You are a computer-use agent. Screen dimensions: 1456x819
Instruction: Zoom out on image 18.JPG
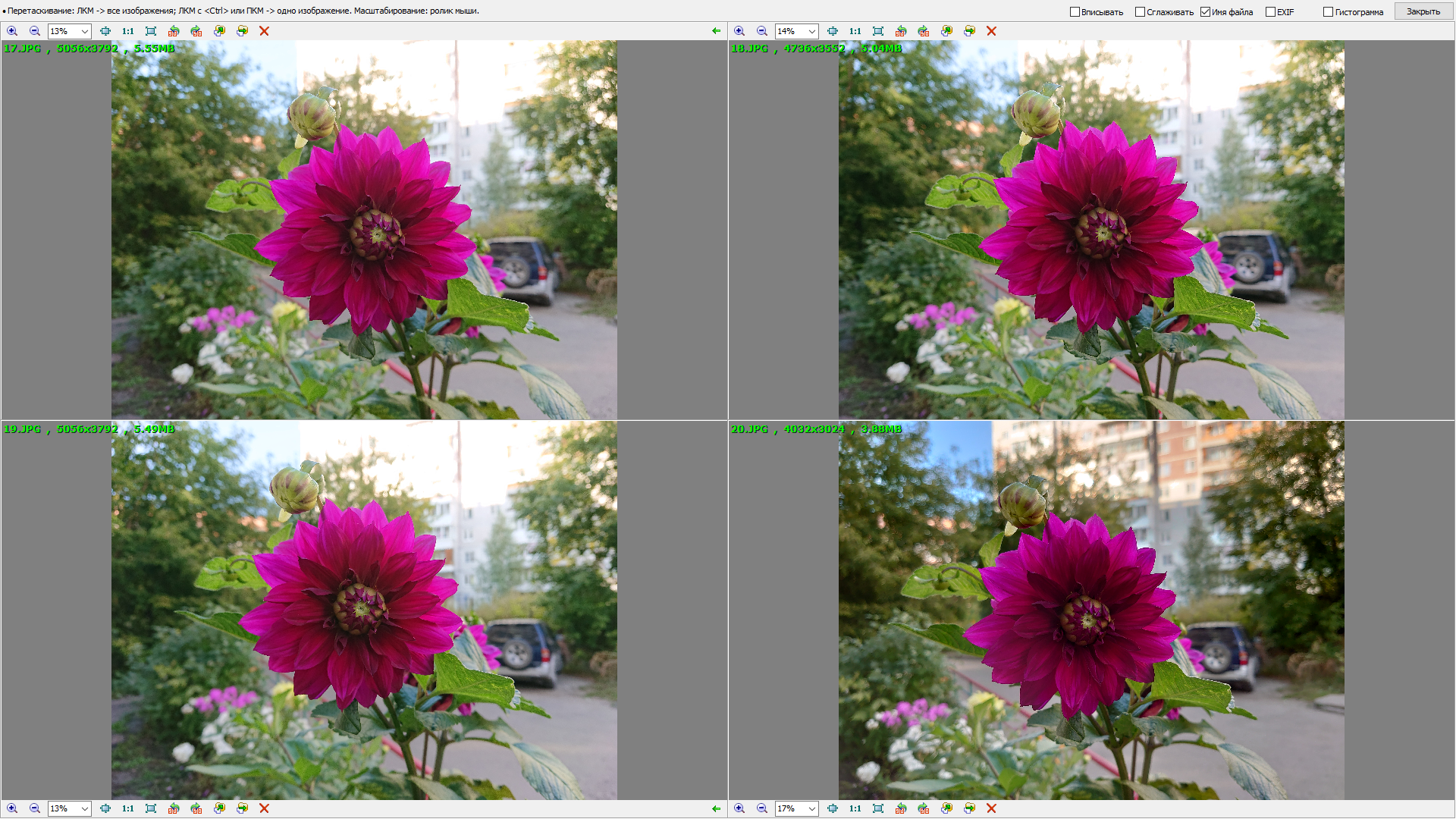coord(762,31)
